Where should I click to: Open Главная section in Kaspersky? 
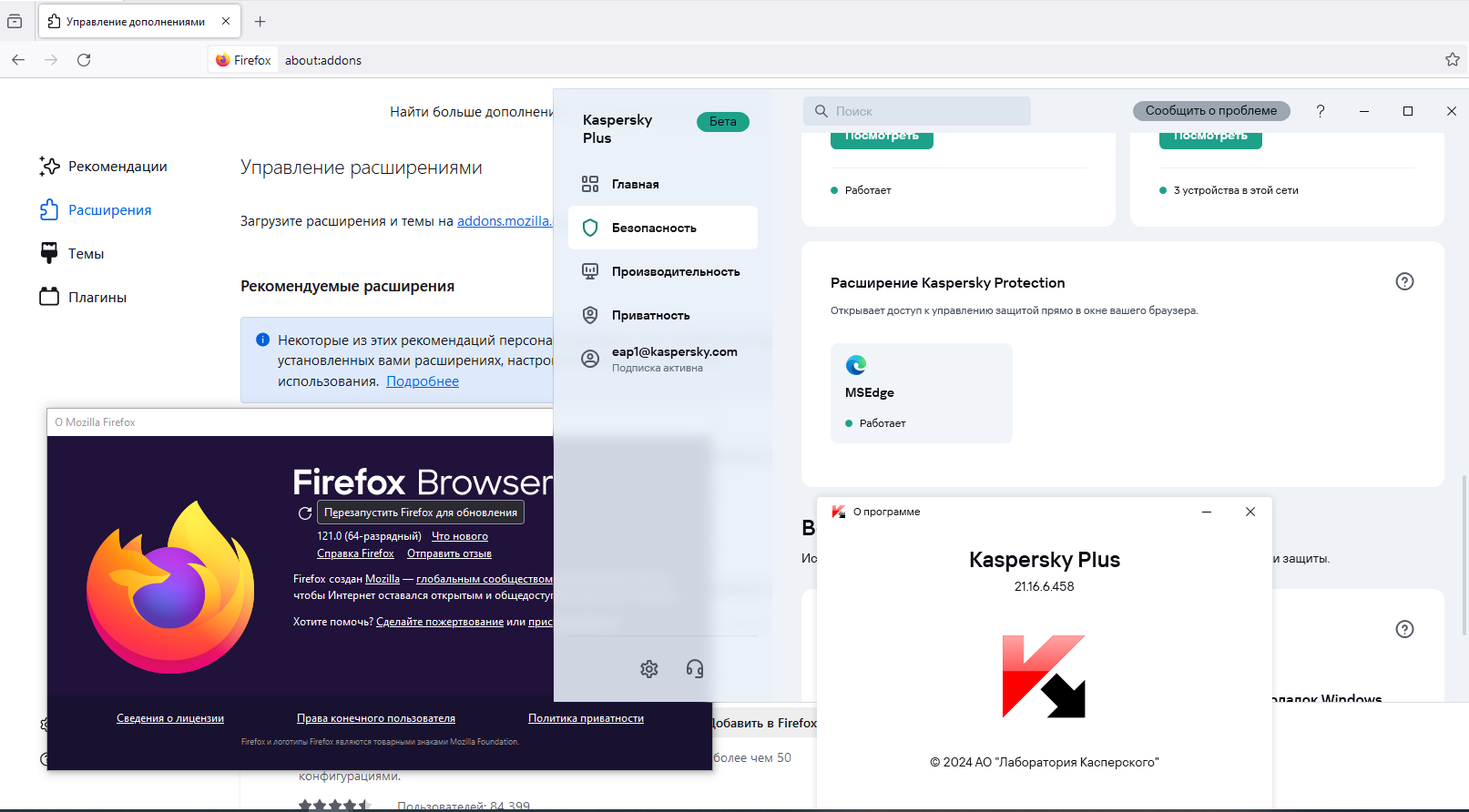[663, 184]
